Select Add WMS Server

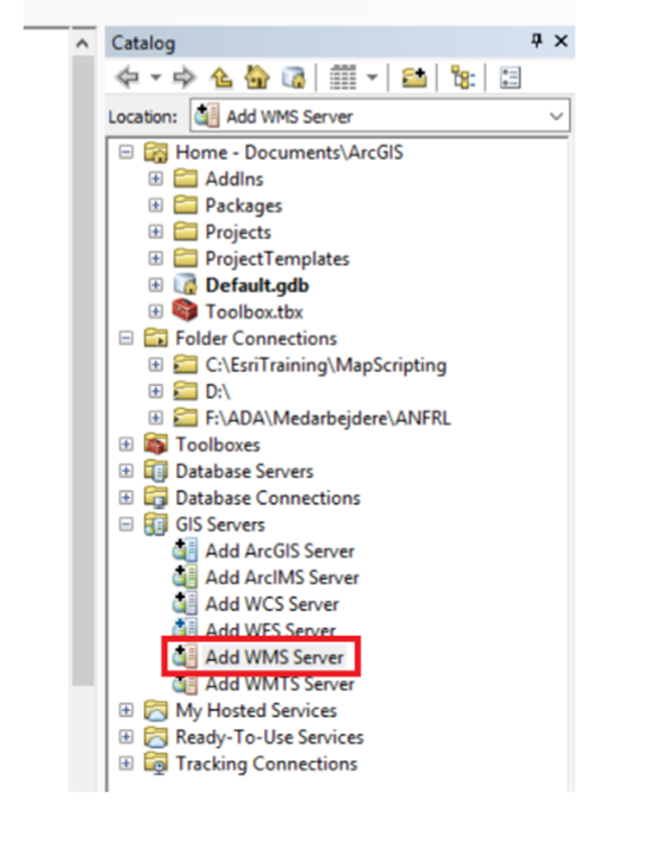tap(274, 657)
